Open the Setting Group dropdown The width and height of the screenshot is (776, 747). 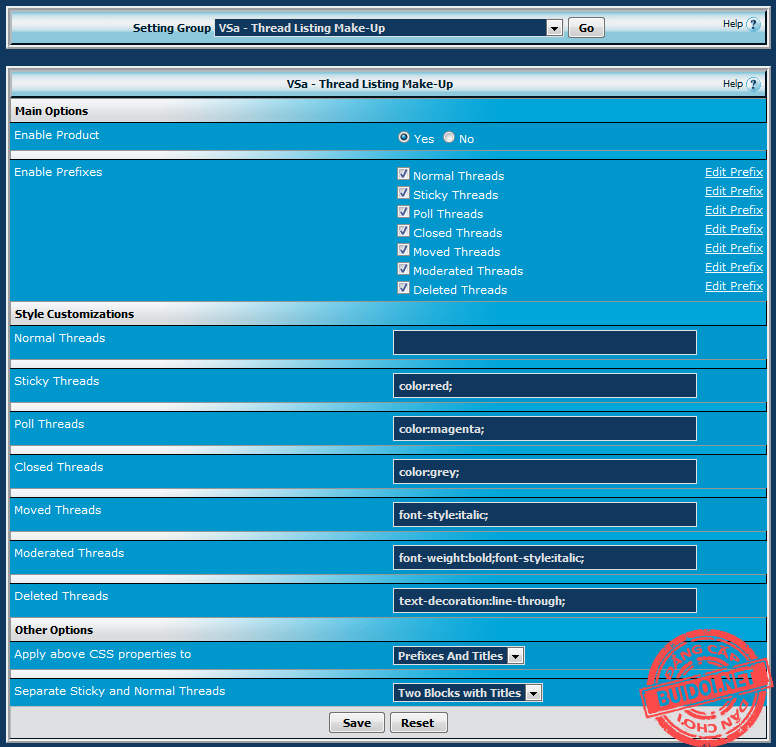(389, 28)
